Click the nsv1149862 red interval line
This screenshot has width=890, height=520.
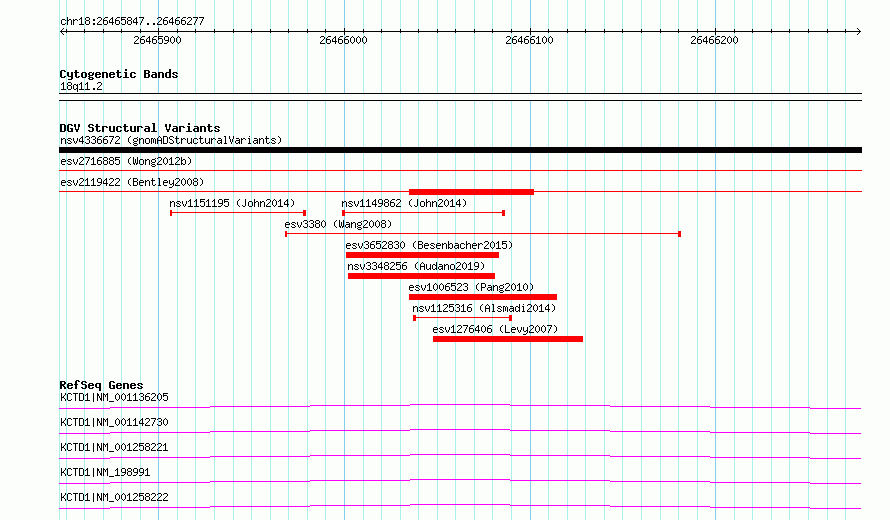coord(423,213)
